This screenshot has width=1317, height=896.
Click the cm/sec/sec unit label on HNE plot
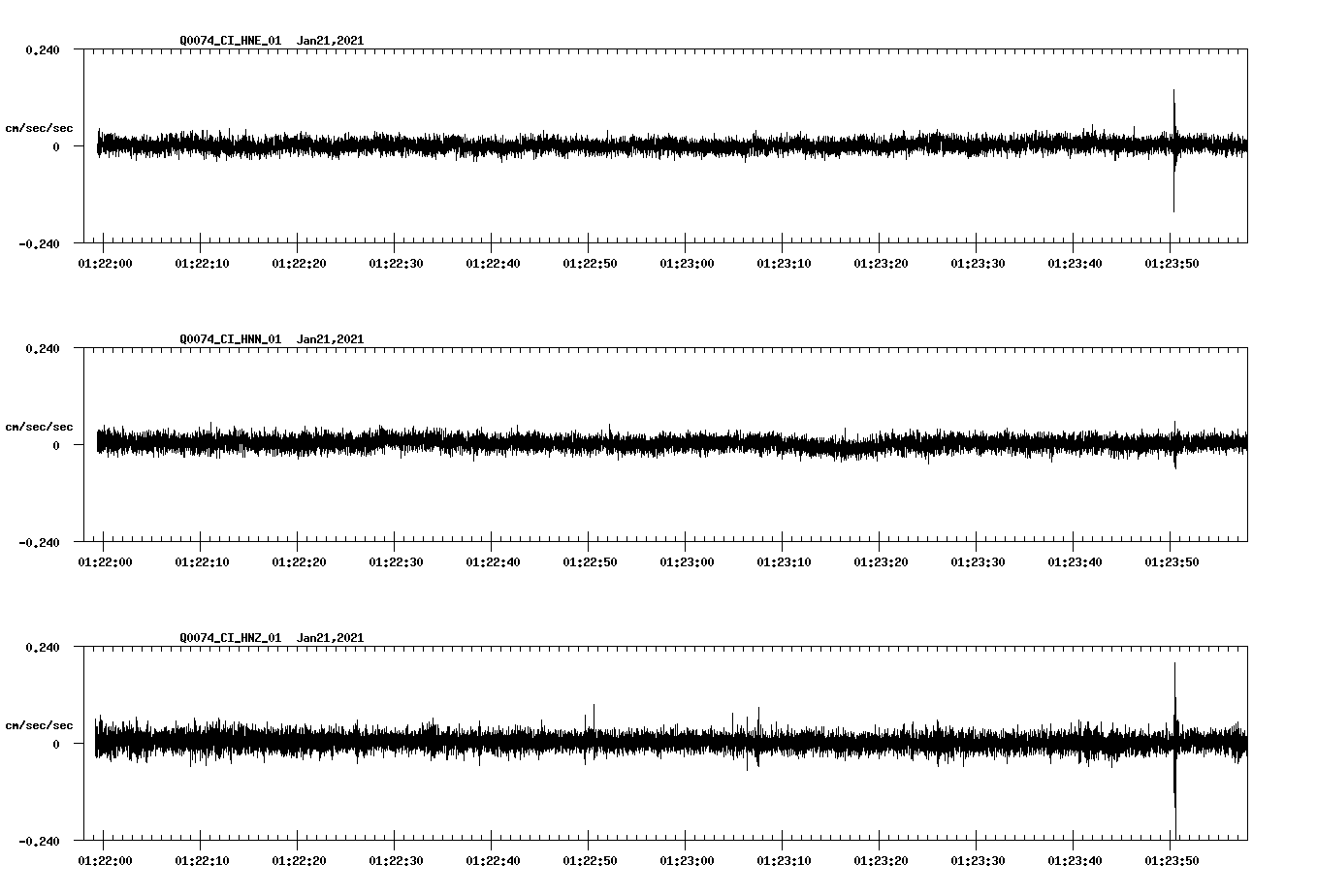tap(39, 127)
